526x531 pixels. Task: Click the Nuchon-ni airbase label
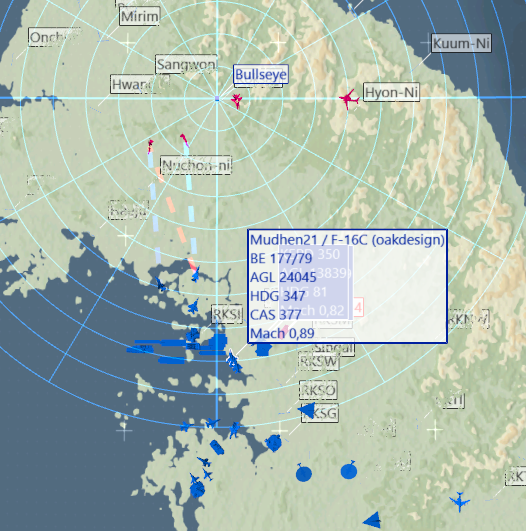tap(196, 165)
